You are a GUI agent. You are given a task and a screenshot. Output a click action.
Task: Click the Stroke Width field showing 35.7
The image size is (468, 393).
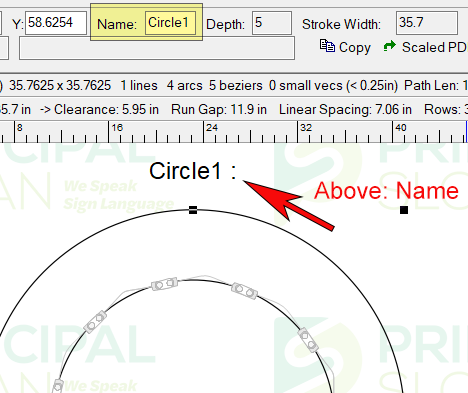coord(427,23)
